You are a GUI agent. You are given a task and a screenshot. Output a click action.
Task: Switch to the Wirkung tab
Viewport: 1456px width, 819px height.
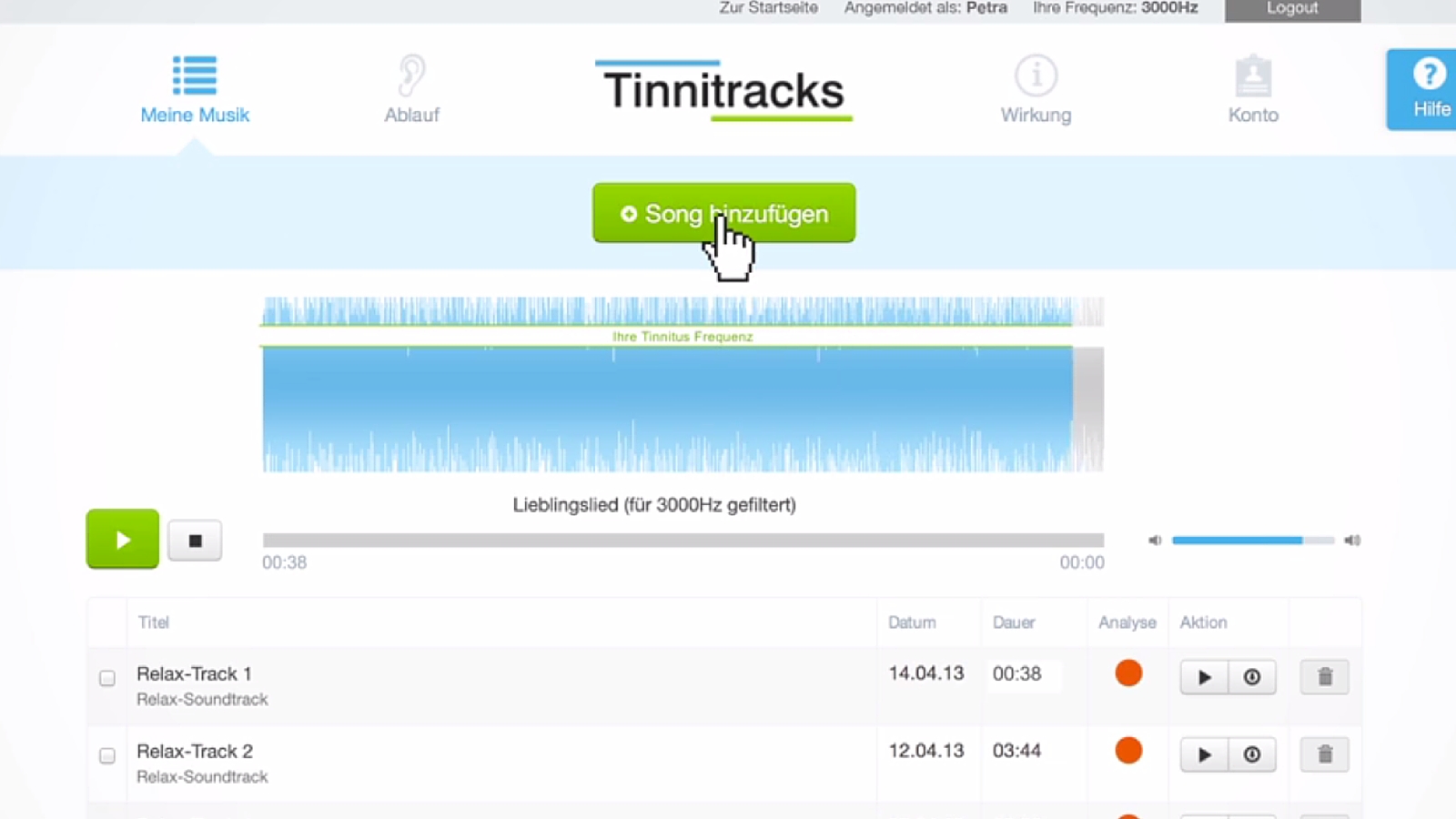(x=1036, y=89)
